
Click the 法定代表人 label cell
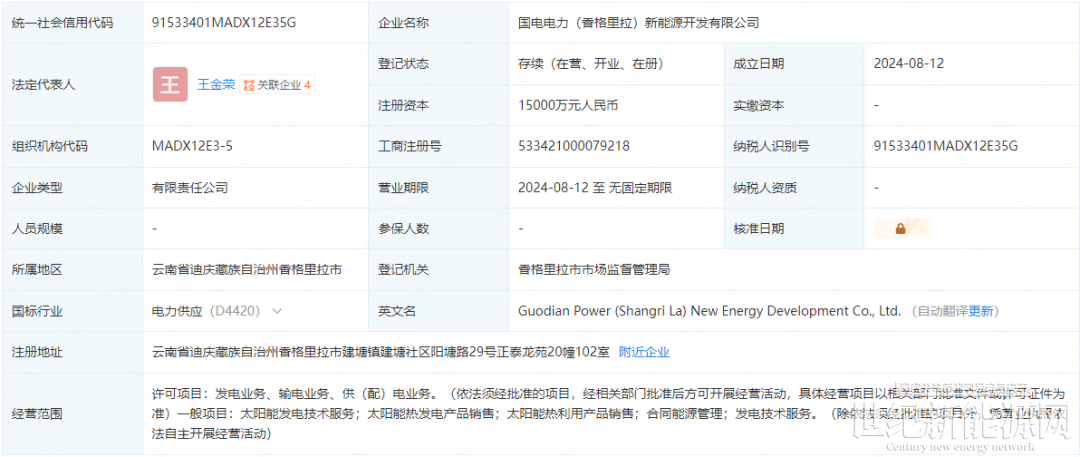point(72,85)
